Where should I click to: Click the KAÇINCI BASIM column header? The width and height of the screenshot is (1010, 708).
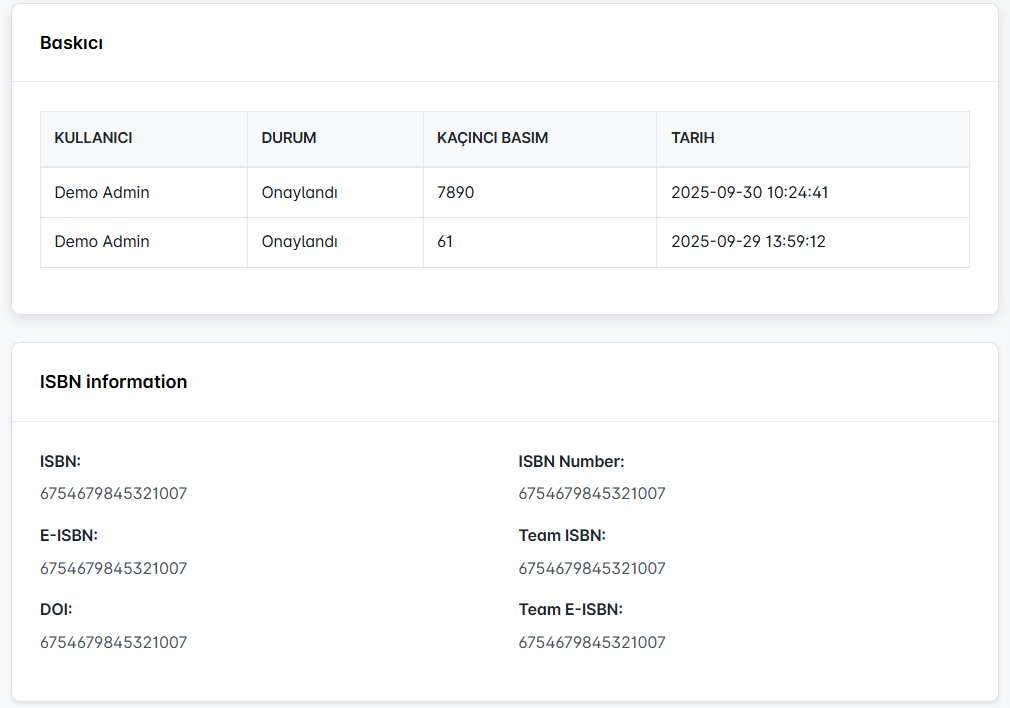492,138
